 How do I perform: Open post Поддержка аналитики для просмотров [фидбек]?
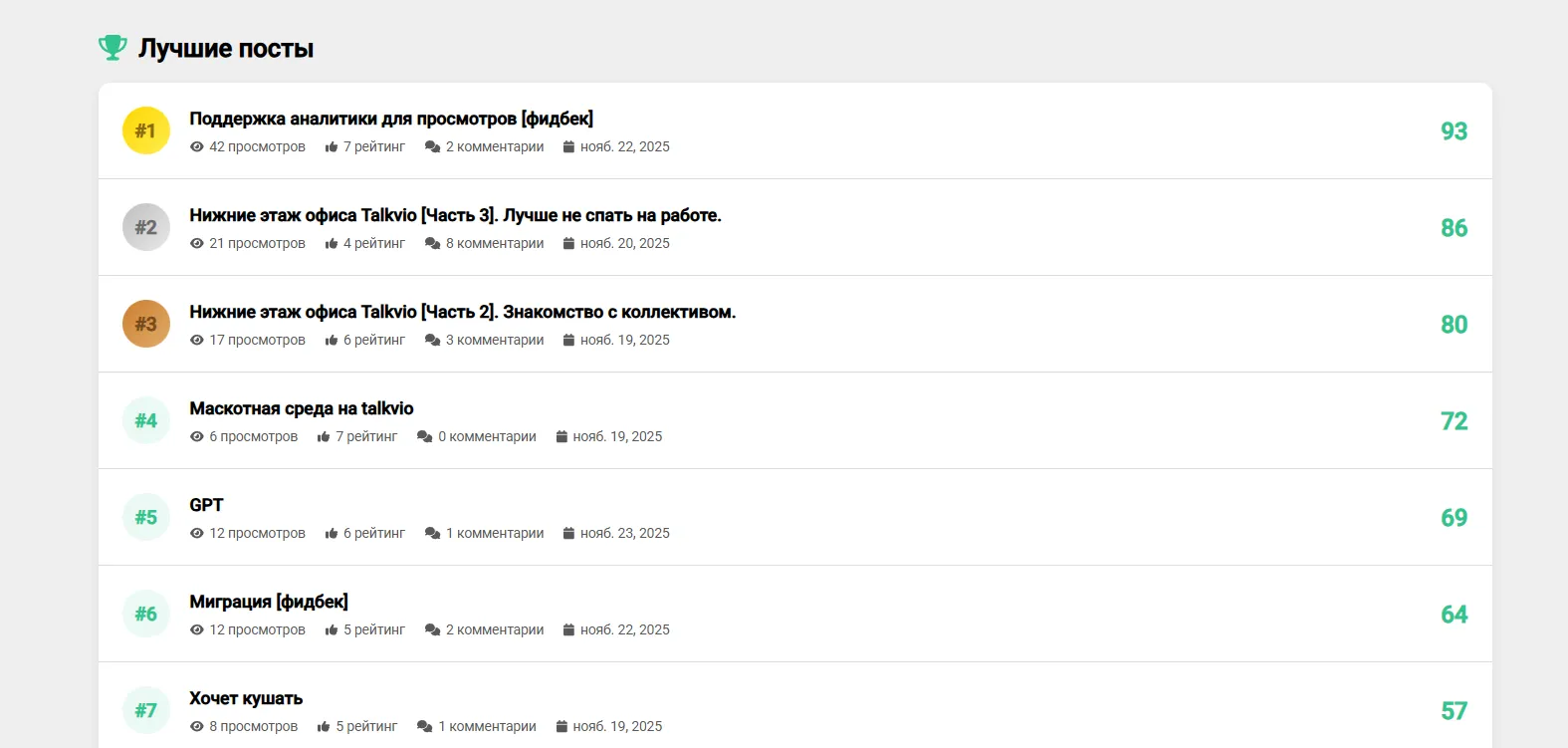391,119
